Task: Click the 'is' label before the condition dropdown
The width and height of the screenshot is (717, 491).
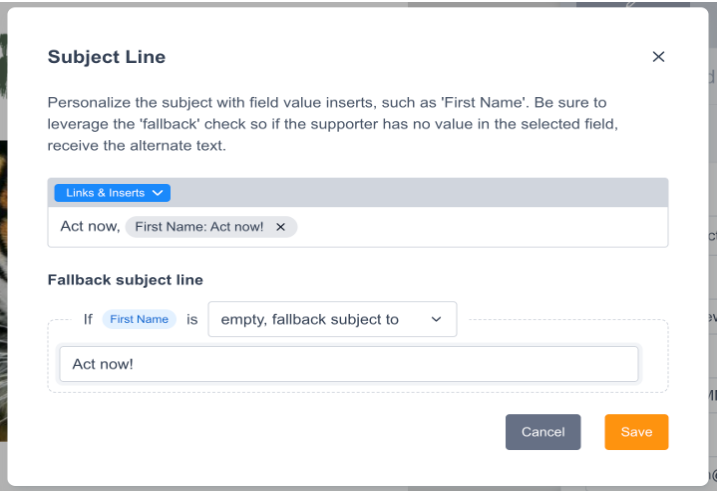Action: click(x=192, y=319)
